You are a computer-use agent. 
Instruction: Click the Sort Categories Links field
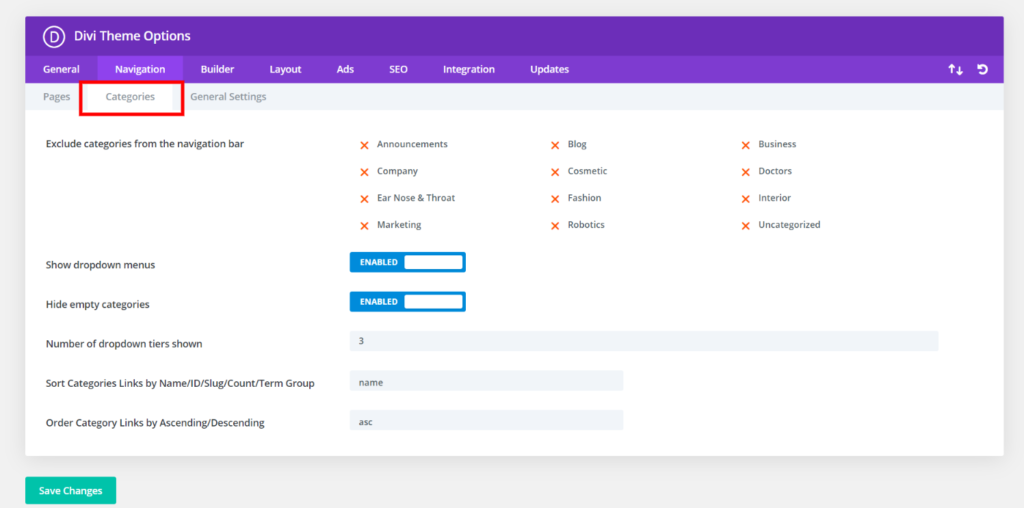487,381
